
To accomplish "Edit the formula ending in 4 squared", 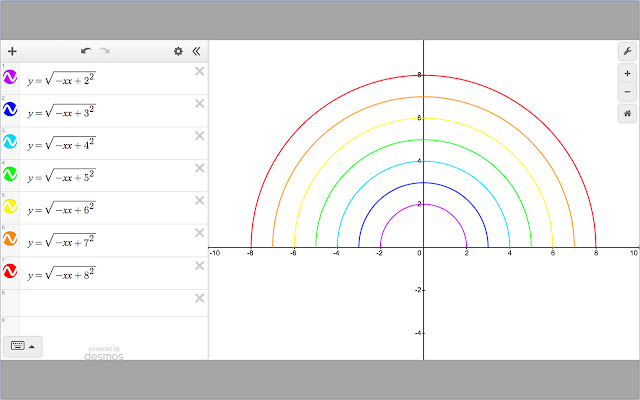I will (62, 143).
